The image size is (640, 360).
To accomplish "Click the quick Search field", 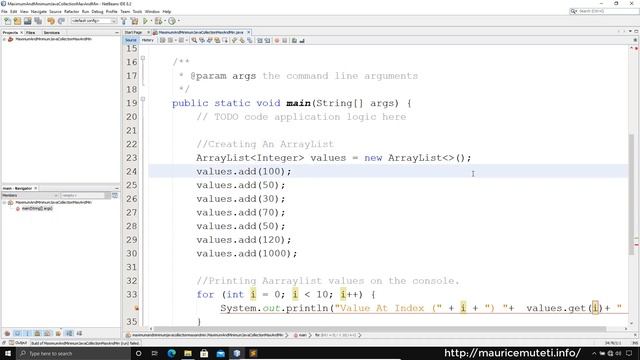I will [x=604, y=11].
